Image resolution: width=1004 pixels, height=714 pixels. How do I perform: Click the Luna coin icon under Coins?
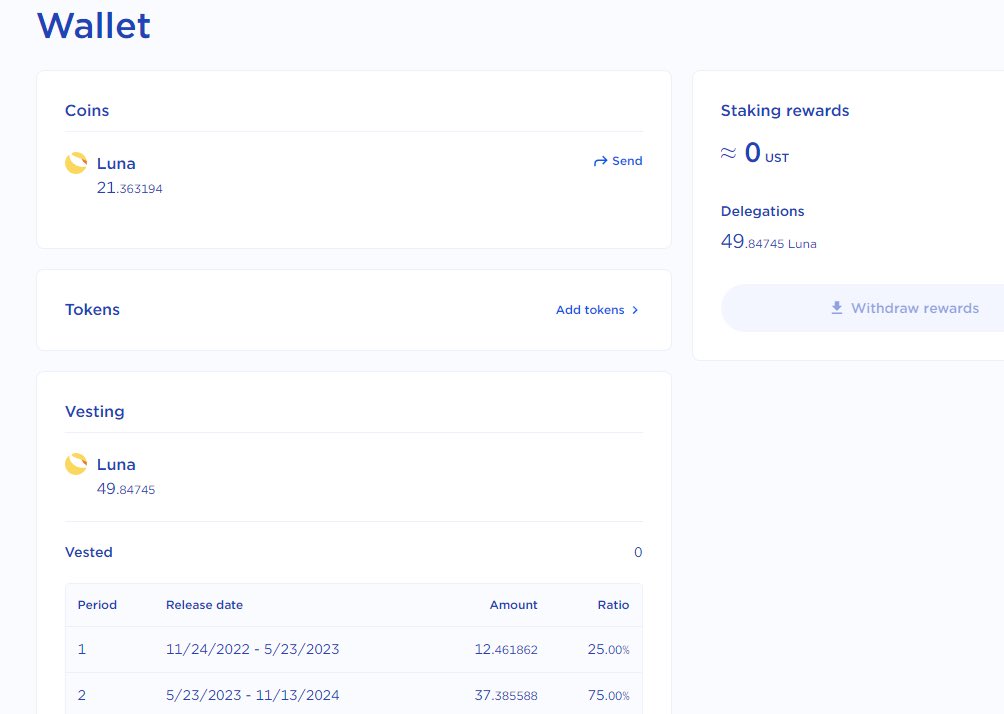[x=76, y=163]
